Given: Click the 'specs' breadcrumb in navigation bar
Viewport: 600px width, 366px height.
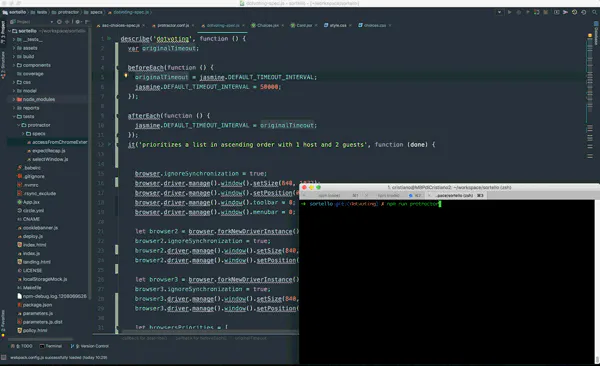Looking at the screenshot, I should (93, 12).
